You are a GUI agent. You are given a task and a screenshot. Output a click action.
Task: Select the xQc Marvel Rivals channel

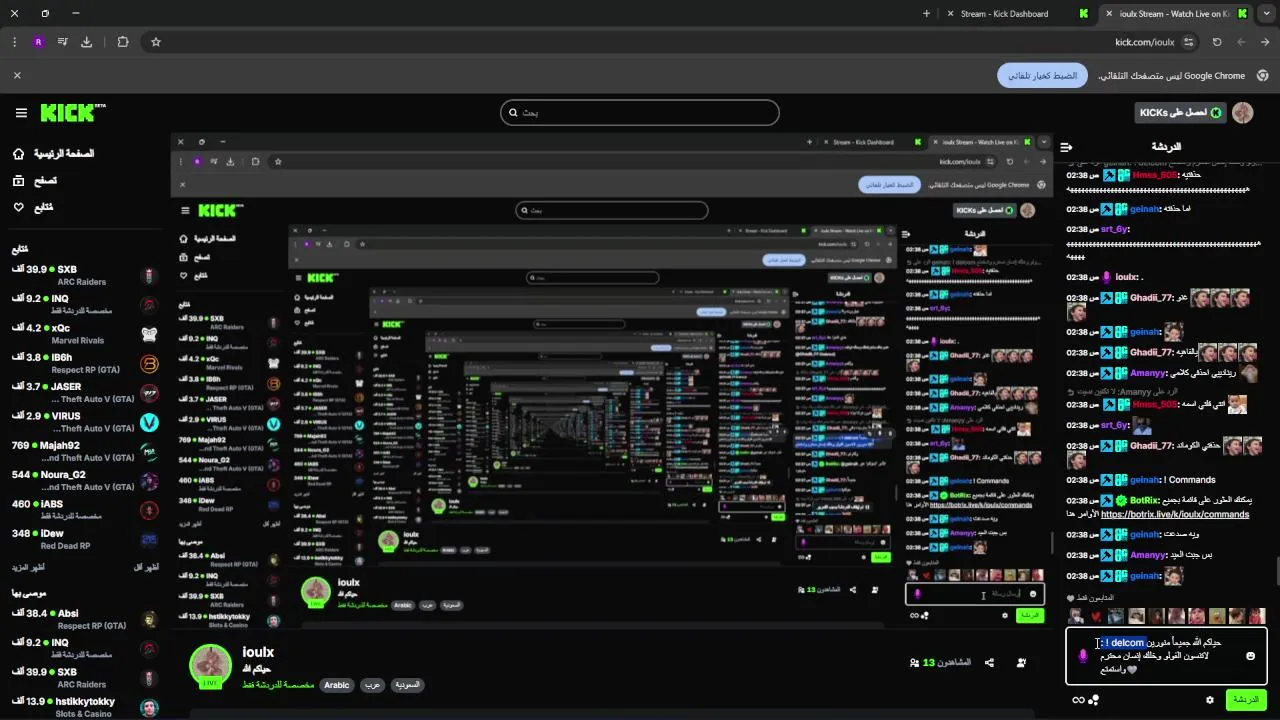tap(85, 333)
